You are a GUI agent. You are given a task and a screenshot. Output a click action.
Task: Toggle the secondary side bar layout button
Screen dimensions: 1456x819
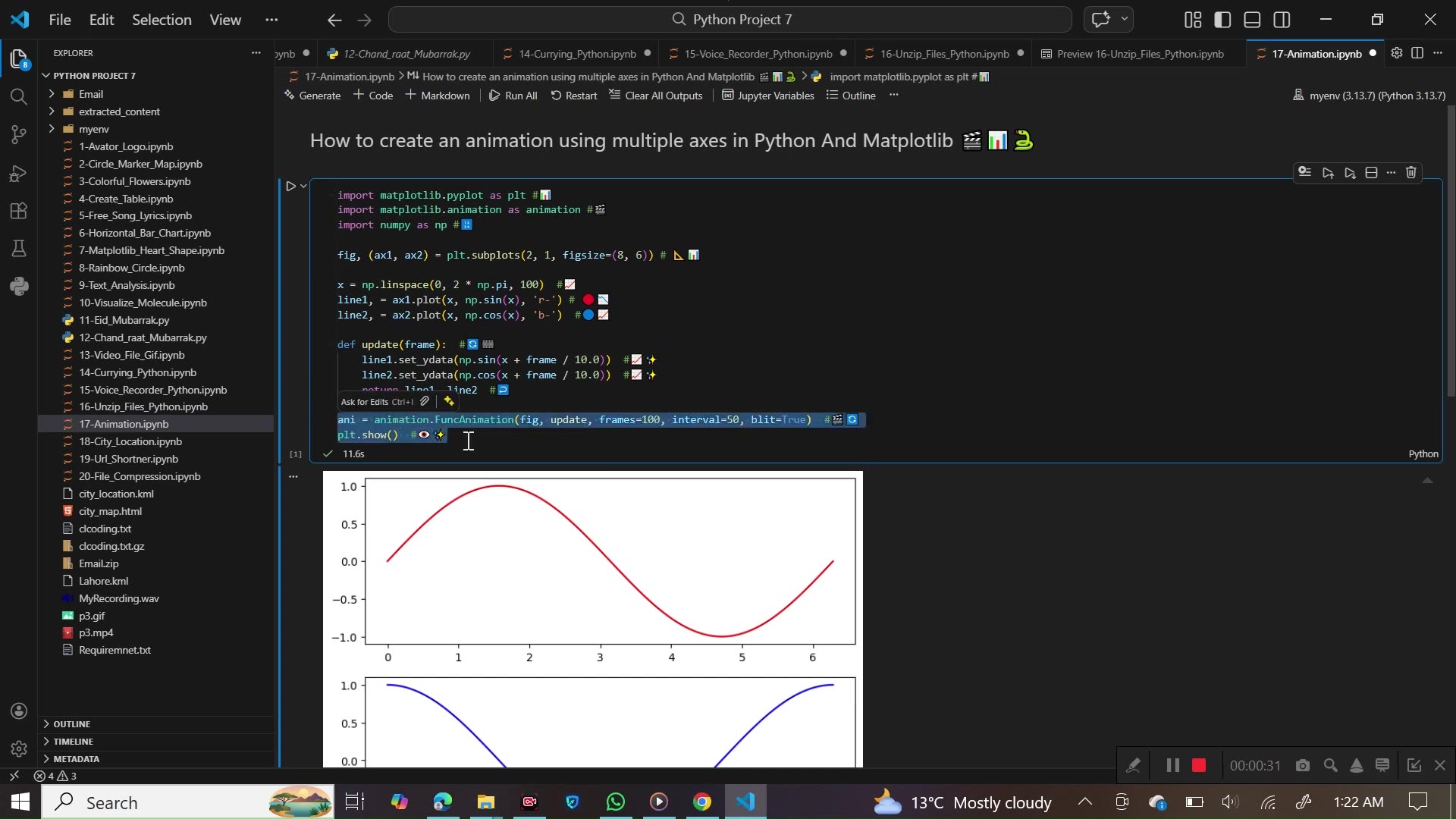coord(1282,20)
